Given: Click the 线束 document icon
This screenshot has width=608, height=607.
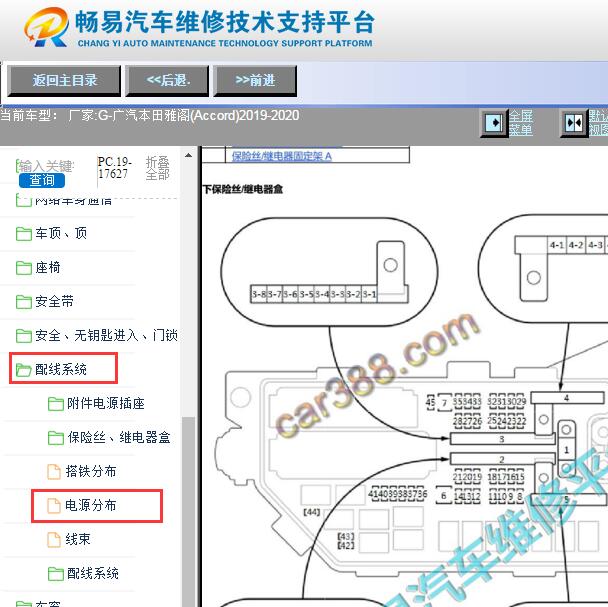Looking at the screenshot, I should tap(54, 540).
